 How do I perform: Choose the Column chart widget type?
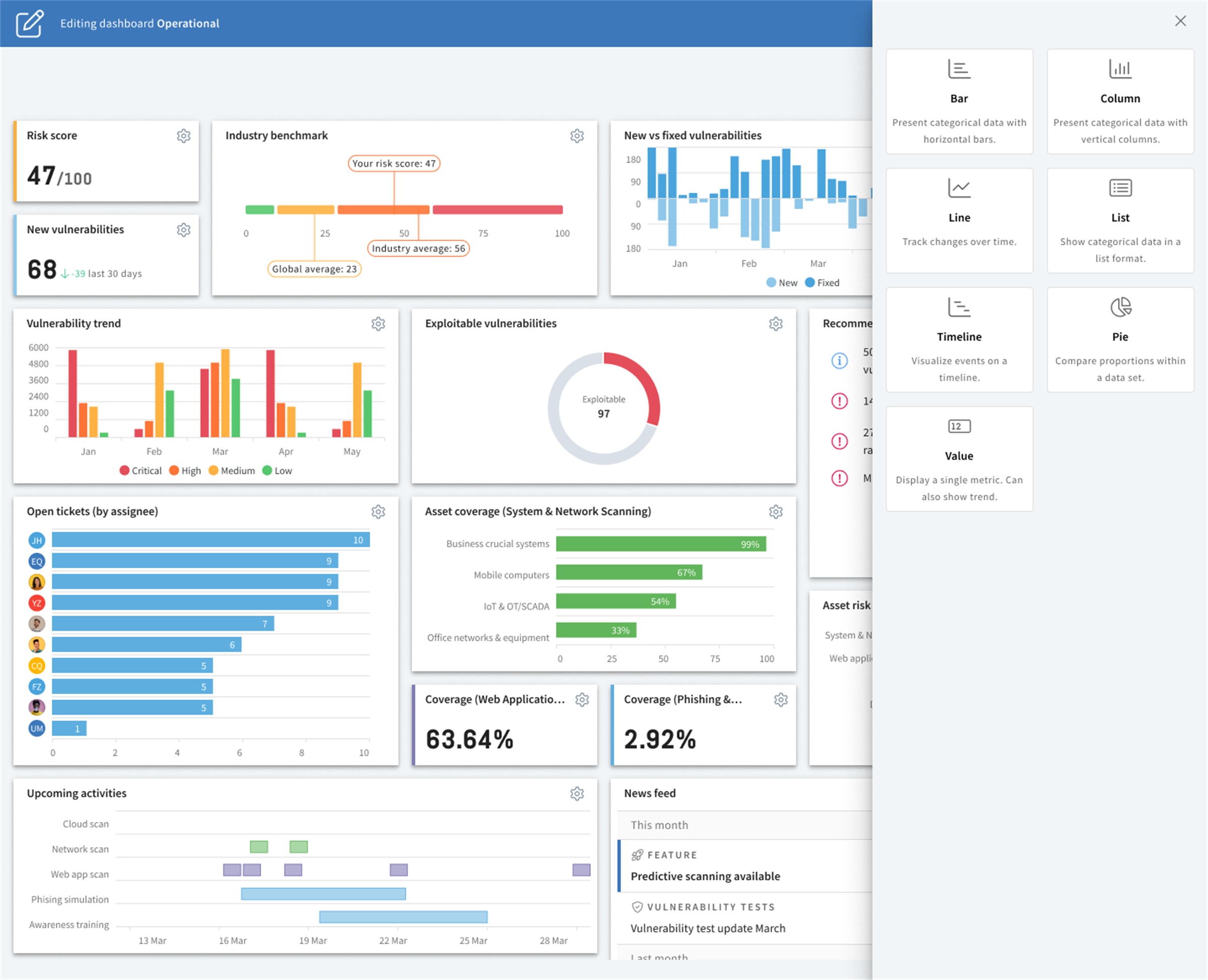click(1120, 102)
